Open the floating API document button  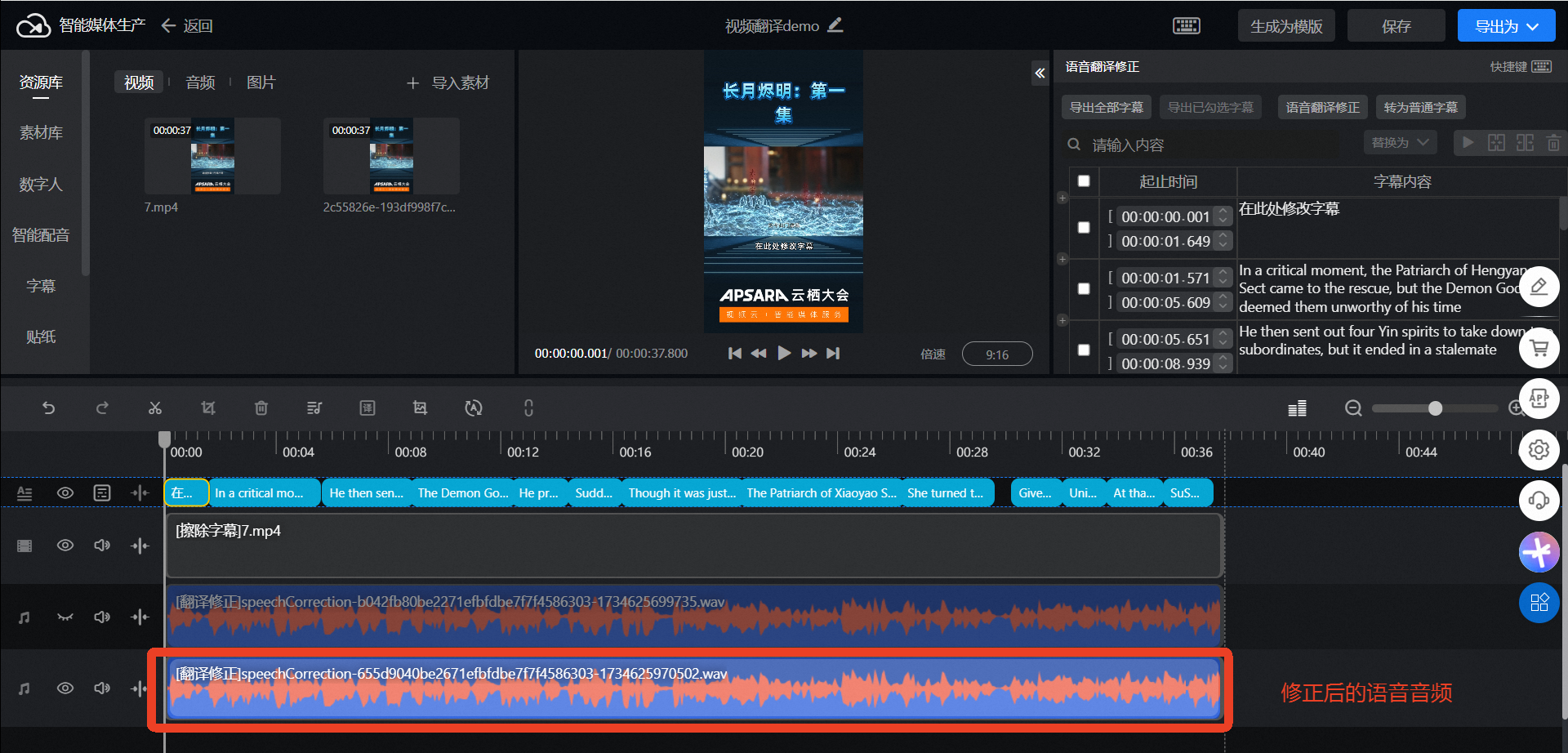(x=1539, y=399)
